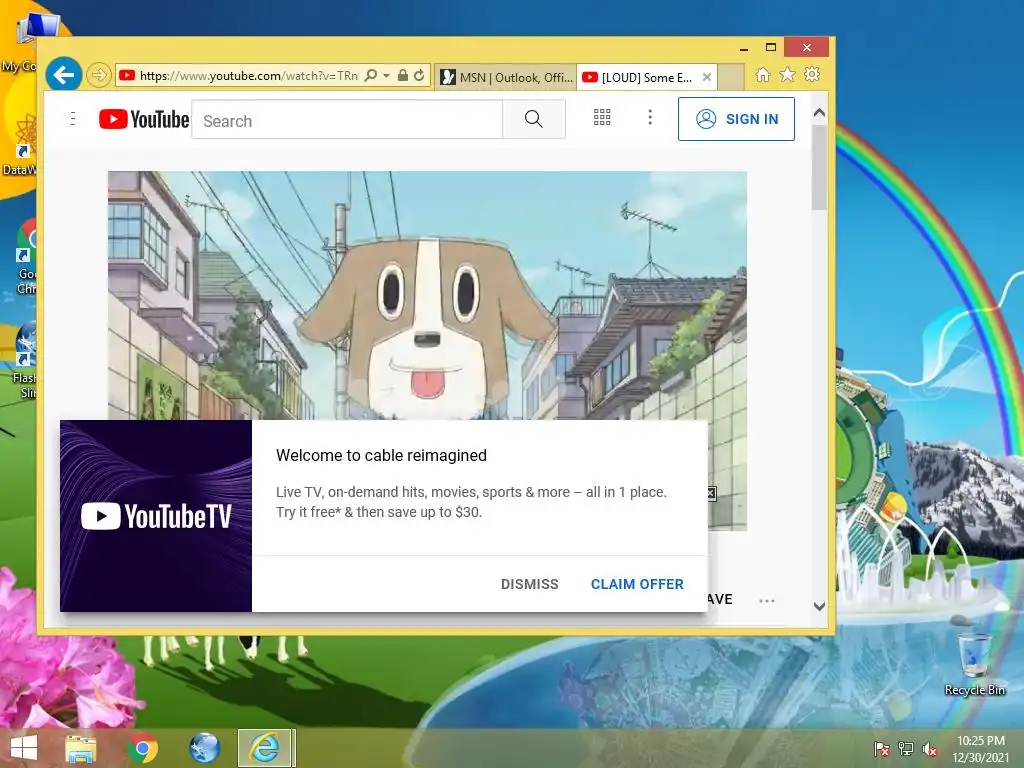The image size is (1024, 768).
Task: Open the address bar dropdown arrow
Action: 386,76
